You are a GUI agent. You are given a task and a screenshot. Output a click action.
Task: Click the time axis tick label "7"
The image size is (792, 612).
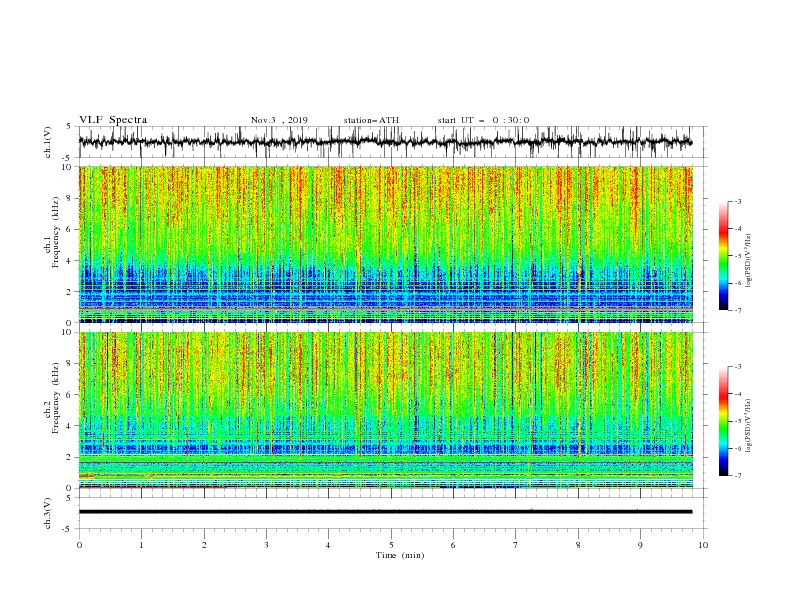point(516,545)
